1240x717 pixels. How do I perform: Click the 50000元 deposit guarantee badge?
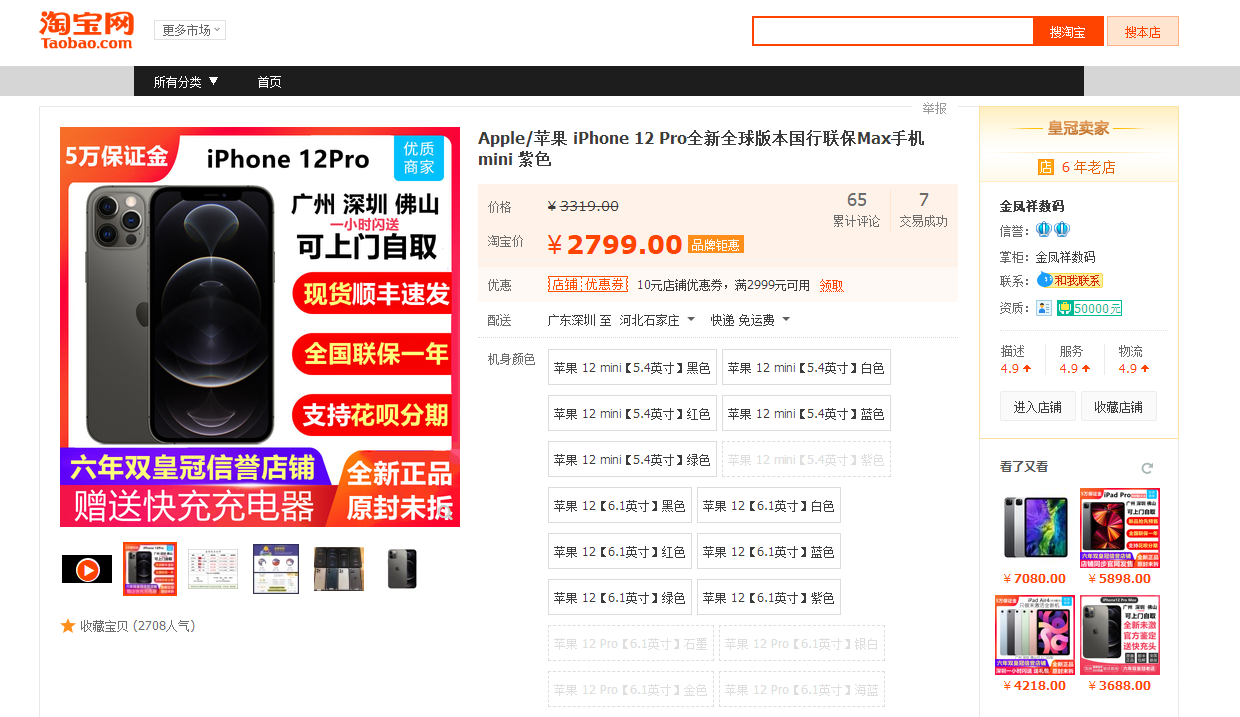coord(1090,308)
